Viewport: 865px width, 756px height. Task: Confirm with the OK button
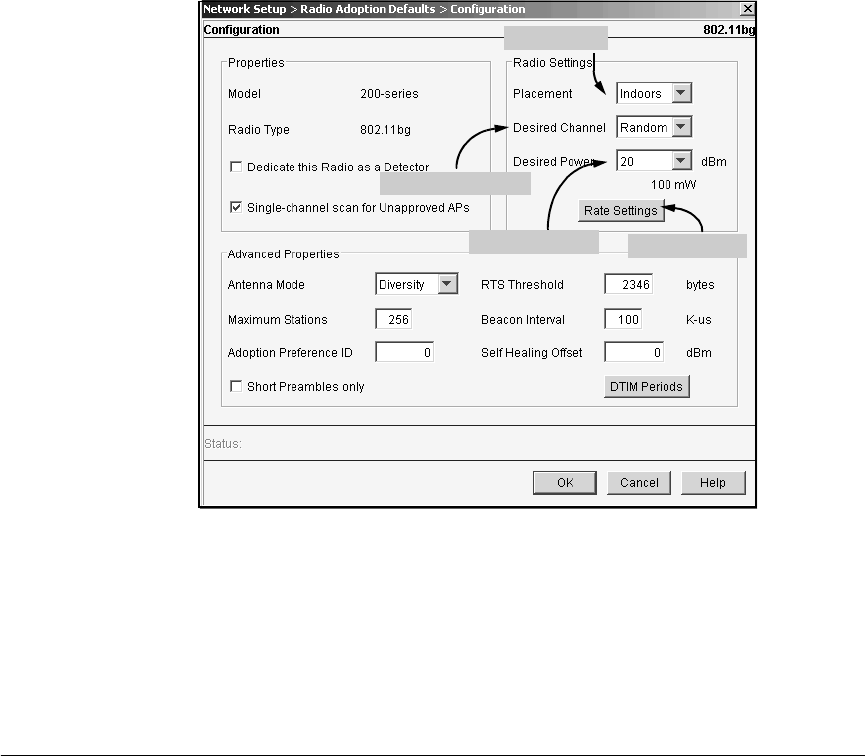tap(565, 483)
